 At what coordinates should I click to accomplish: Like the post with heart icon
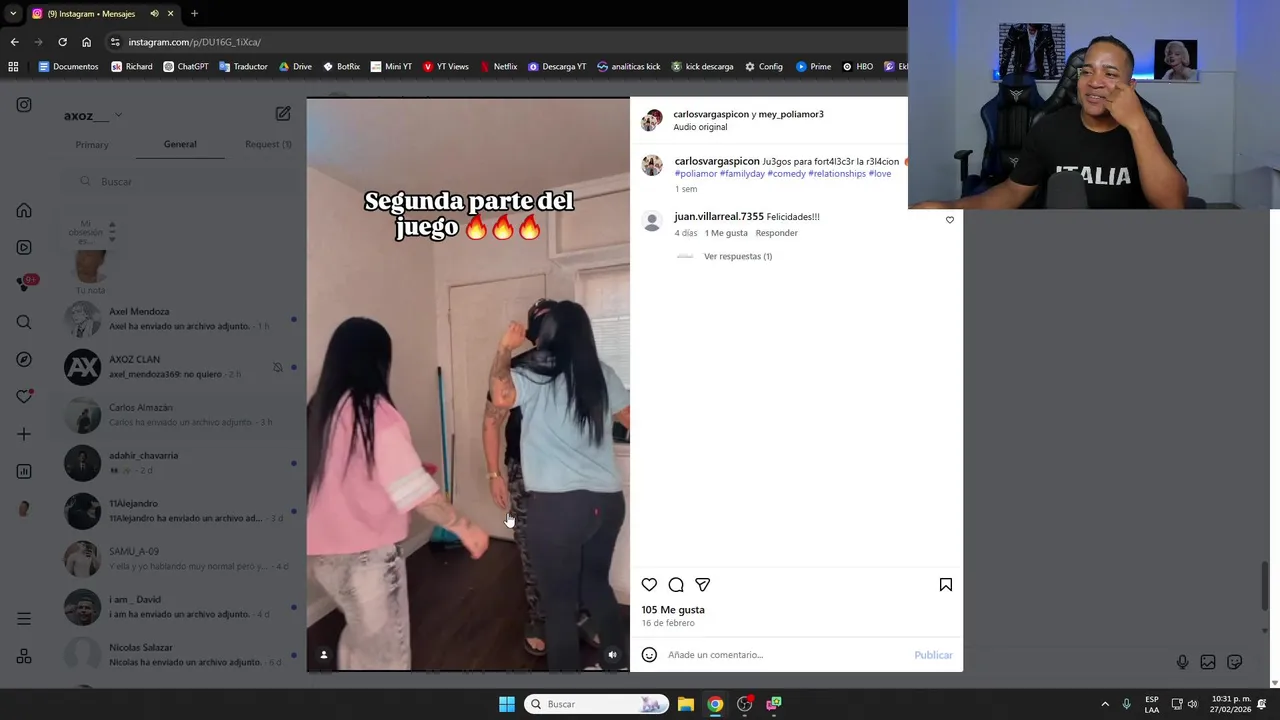click(x=649, y=585)
